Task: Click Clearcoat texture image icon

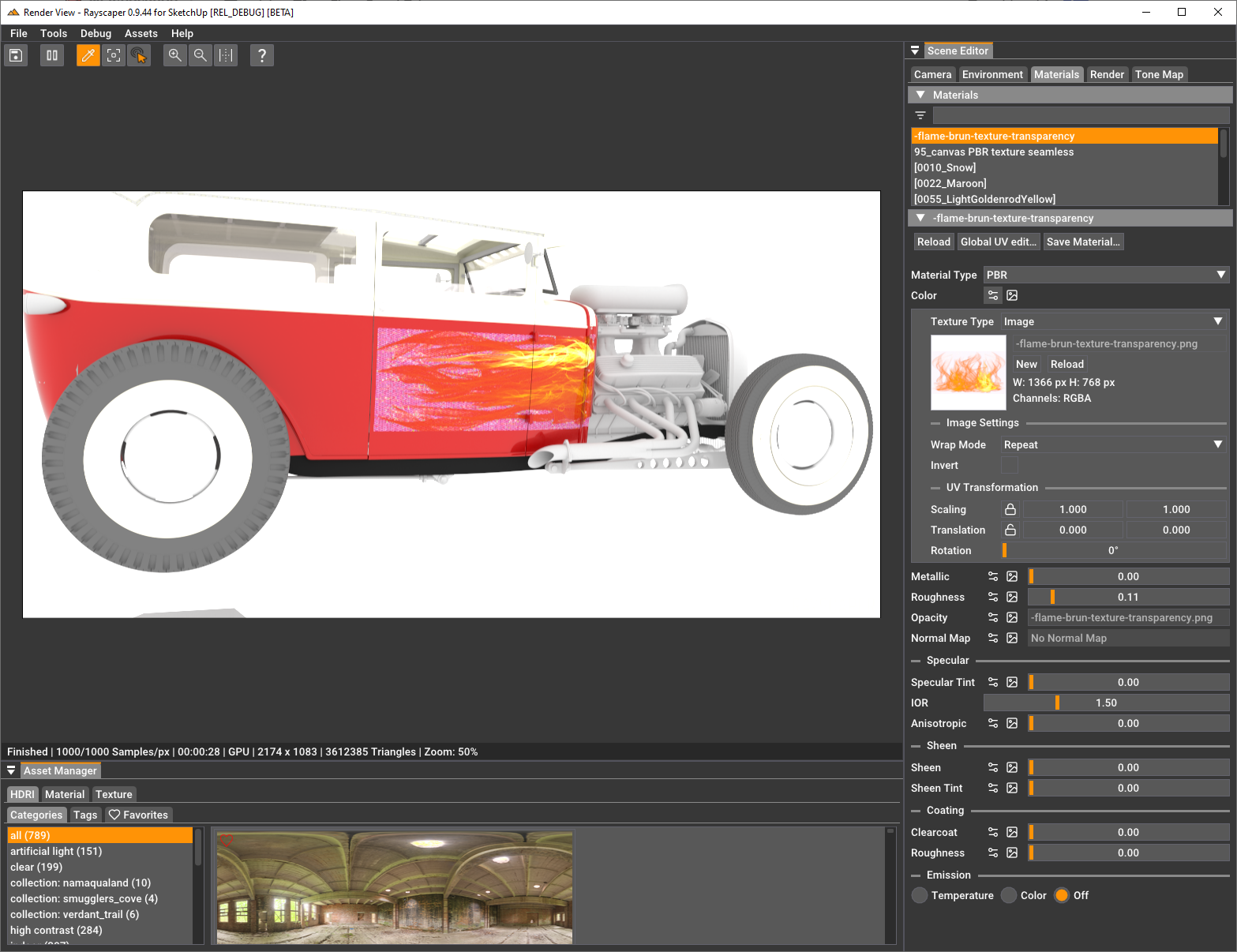Action: (x=1012, y=832)
